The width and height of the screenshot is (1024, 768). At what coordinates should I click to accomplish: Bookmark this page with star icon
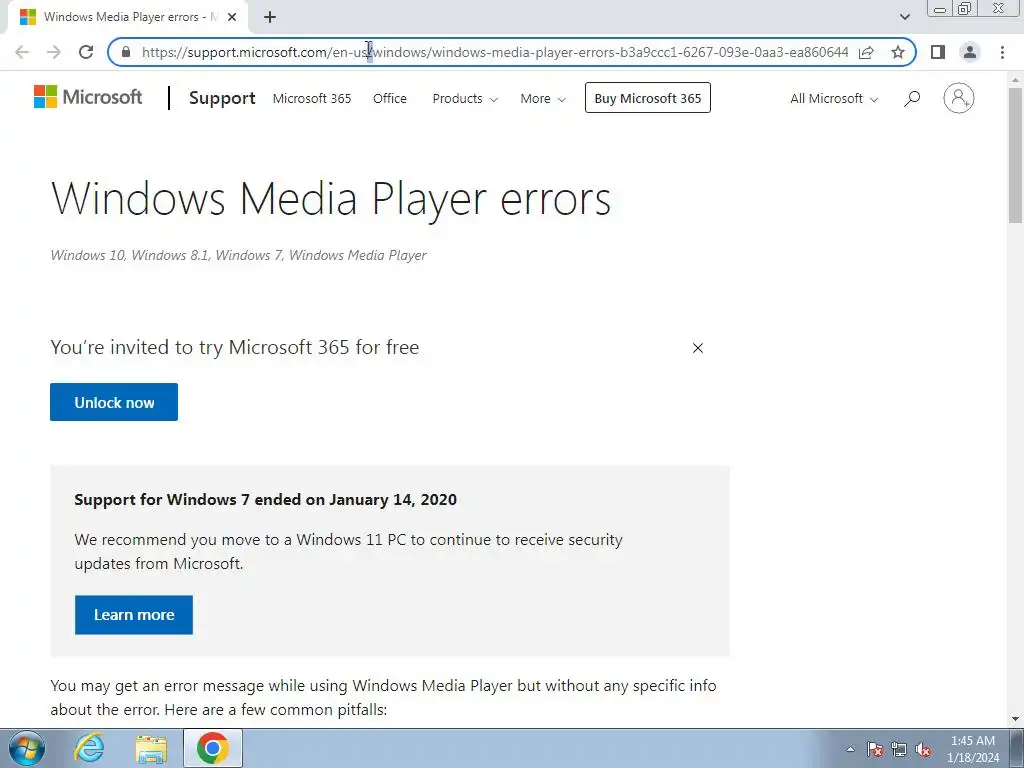tap(898, 52)
